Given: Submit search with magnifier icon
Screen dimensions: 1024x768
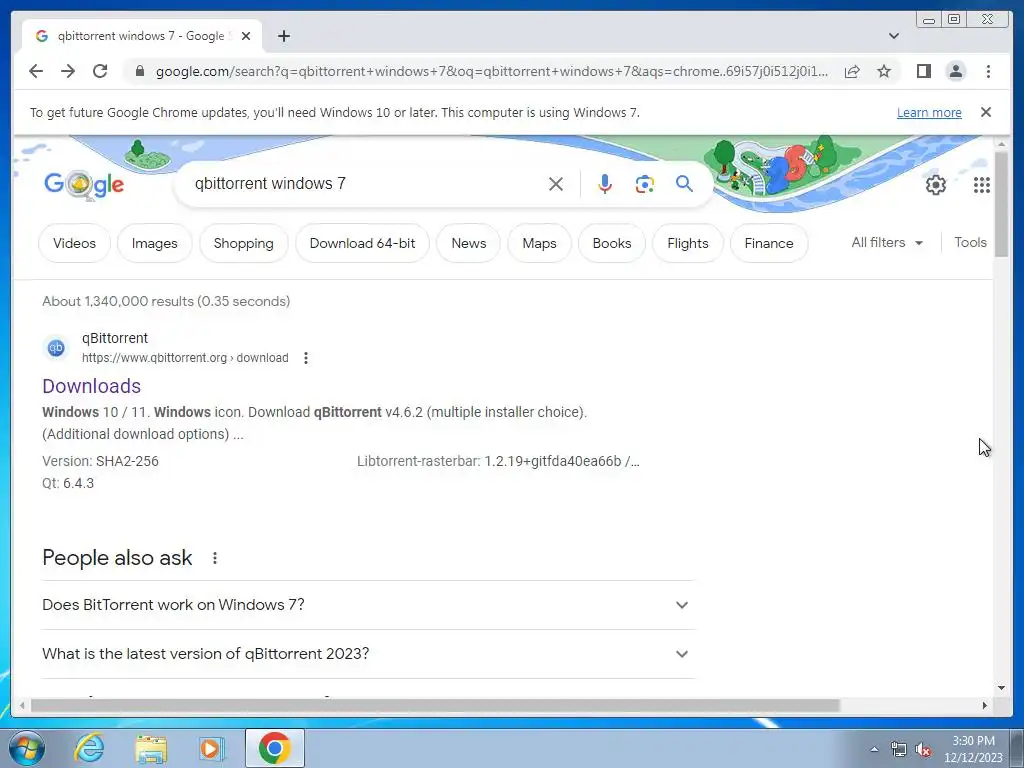Looking at the screenshot, I should point(684,184).
